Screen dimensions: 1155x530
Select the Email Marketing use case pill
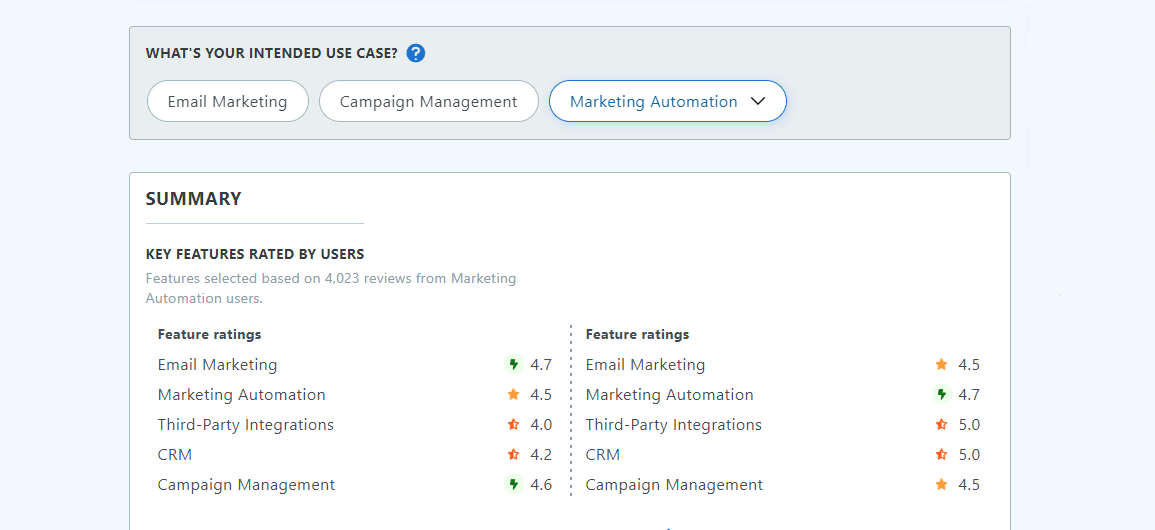click(x=227, y=101)
